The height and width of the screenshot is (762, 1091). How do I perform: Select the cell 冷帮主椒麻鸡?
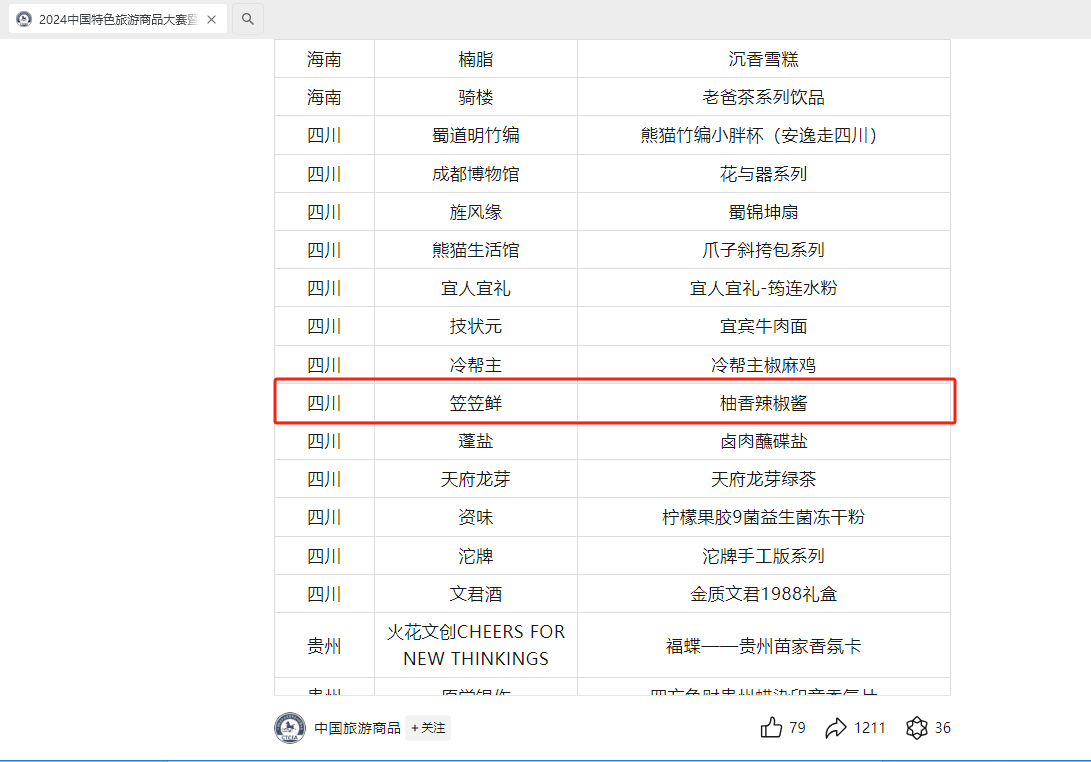[x=764, y=365]
